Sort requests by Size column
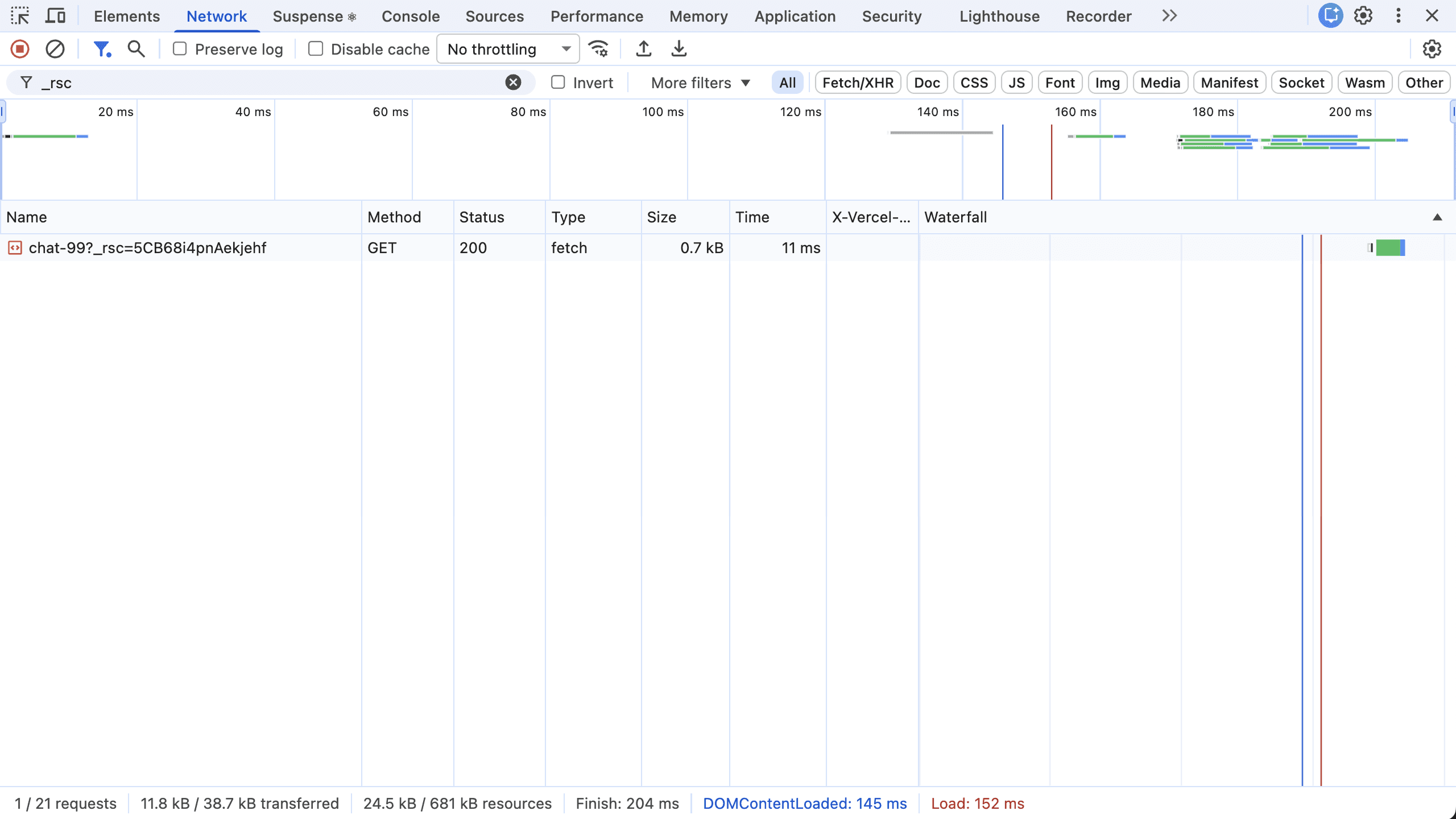Screen dimensions: 1456x819 pos(685,217)
